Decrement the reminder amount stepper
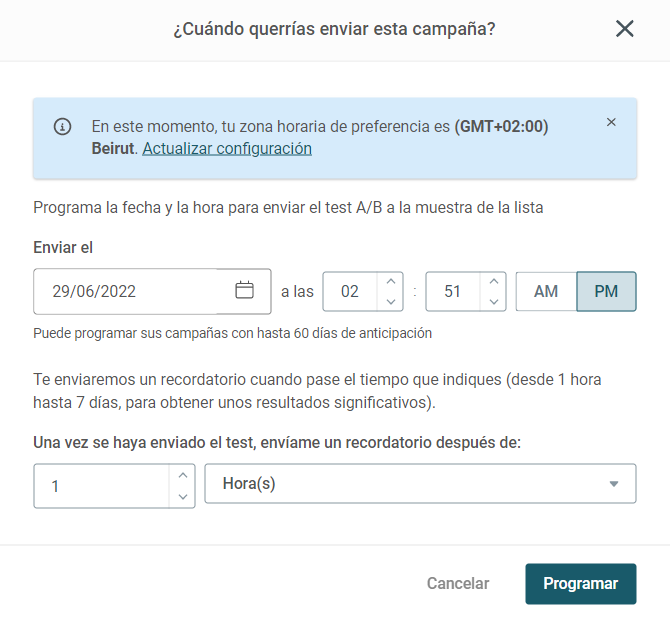 click(x=183, y=497)
